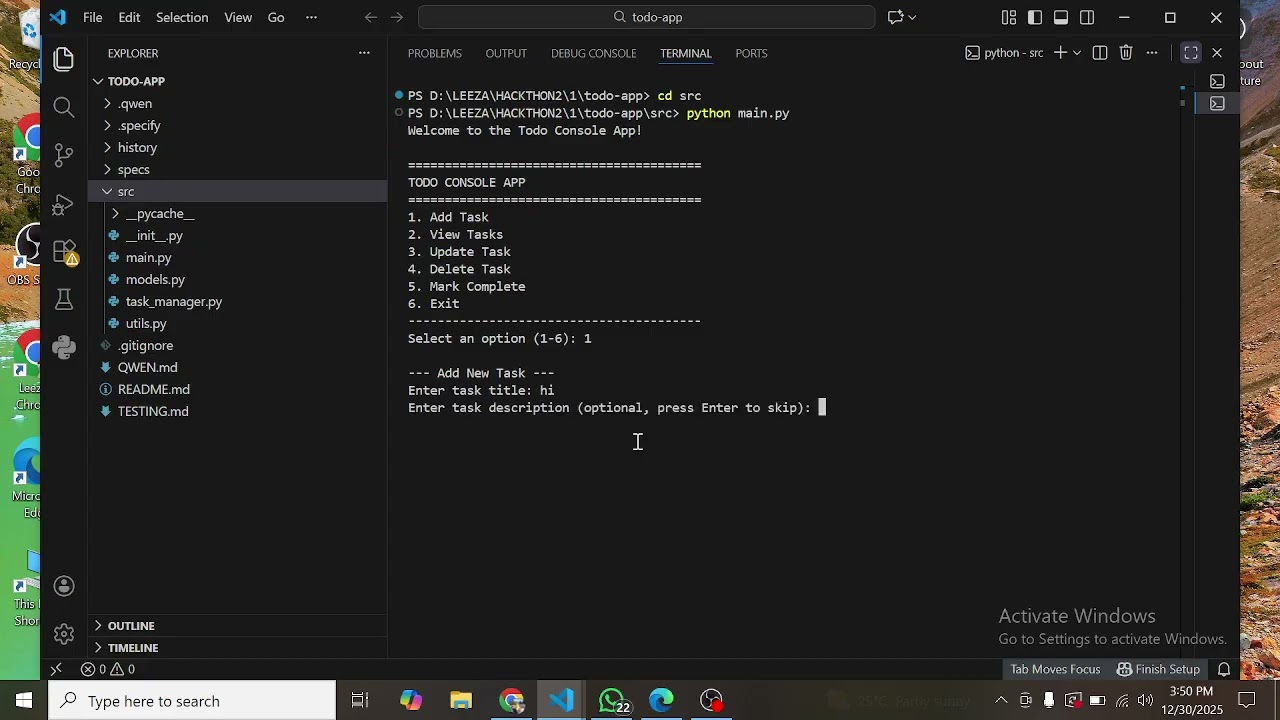Image resolution: width=1280 pixels, height=720 pixels.
Task: Open the terminal panel's more actions ellipsis
Action: (x=1152, y=53)
